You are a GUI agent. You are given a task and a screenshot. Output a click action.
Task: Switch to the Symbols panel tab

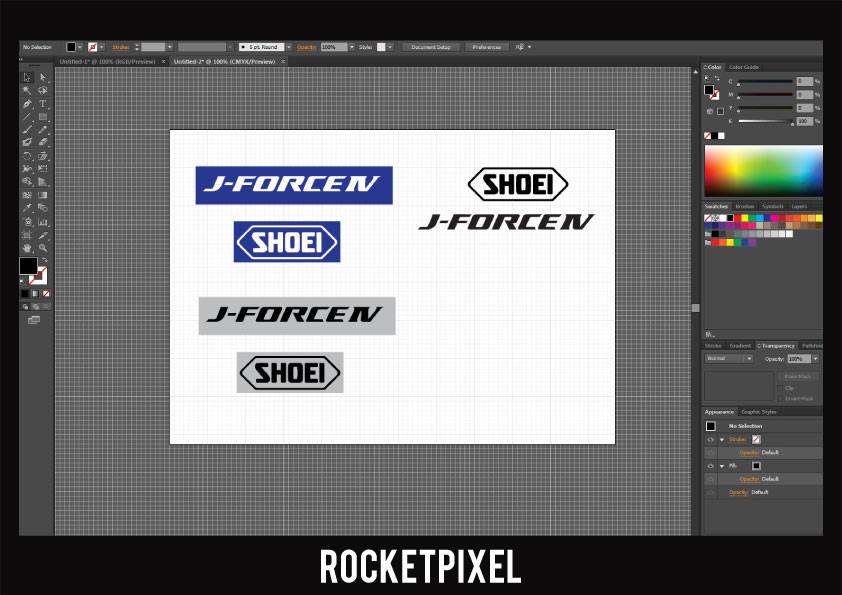pyautogui.click(x=773, y=207)
